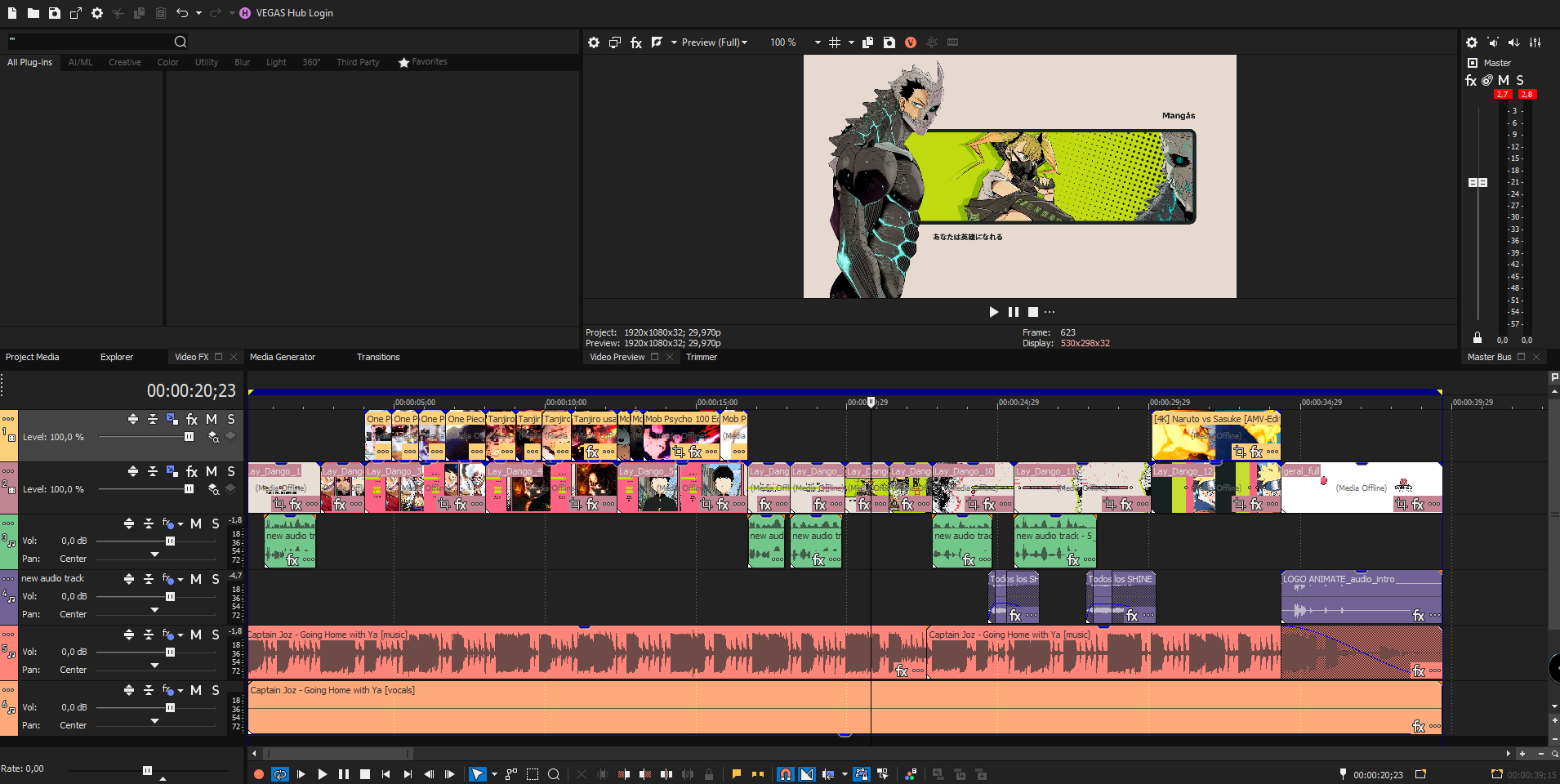Select the Color plug-in category

[x=168, y=62]
